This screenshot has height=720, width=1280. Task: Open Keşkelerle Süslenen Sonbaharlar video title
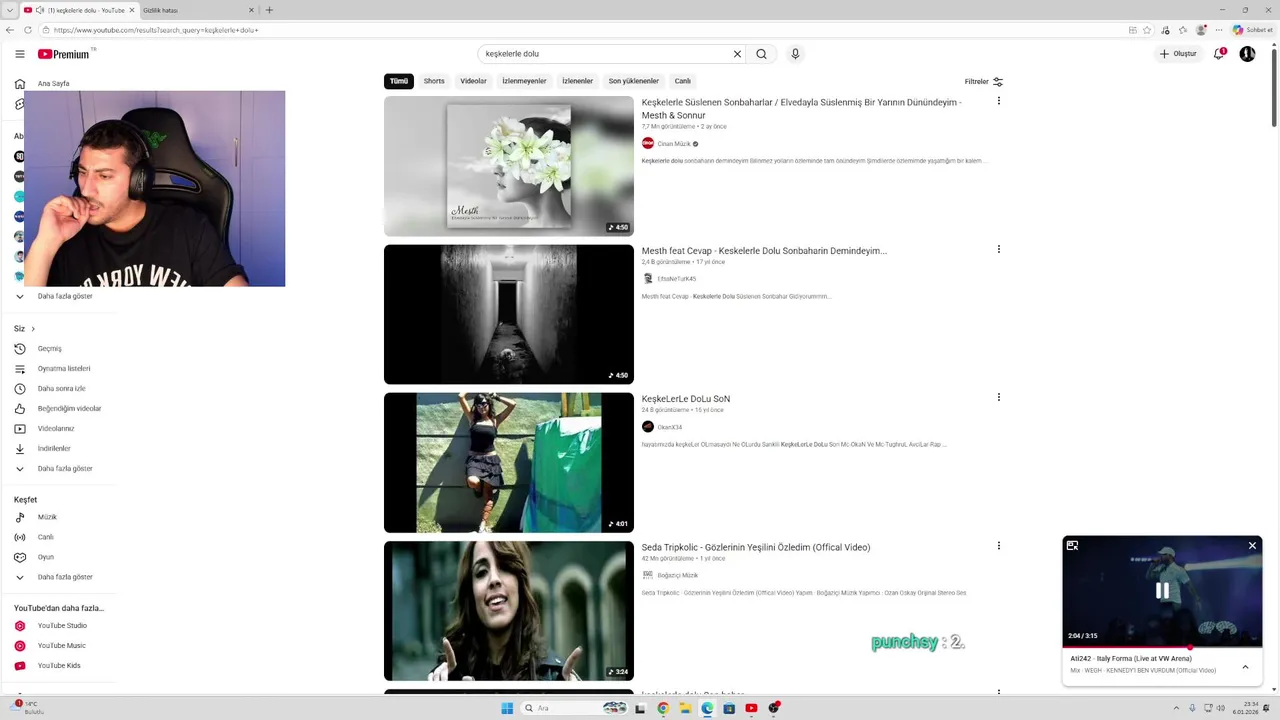click(x=801, y=108)
